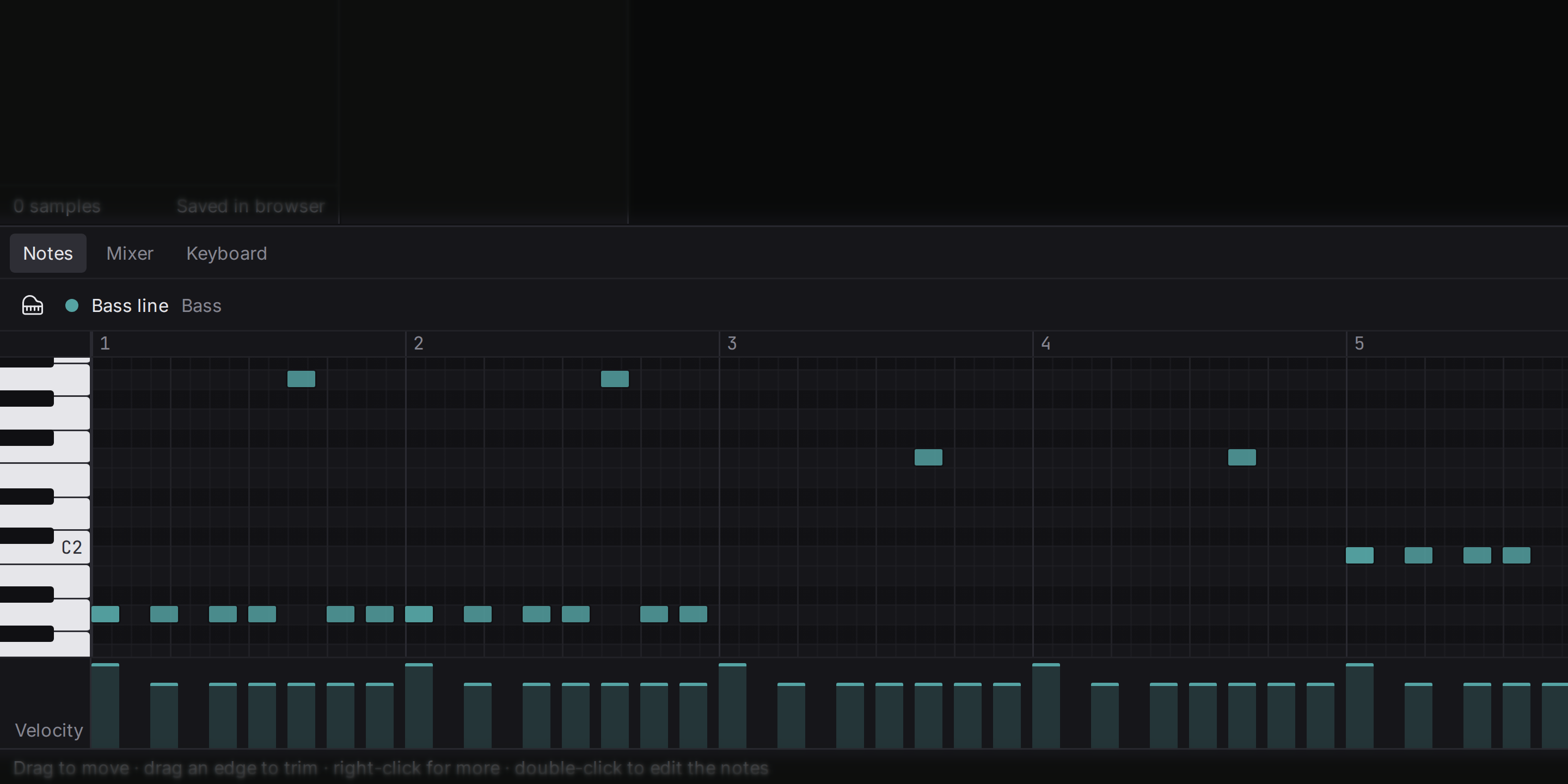The height and width of the screenshot is (784, 1568).
Task: Click the 'Saved in browser' status text
Action: click(251, 206)
